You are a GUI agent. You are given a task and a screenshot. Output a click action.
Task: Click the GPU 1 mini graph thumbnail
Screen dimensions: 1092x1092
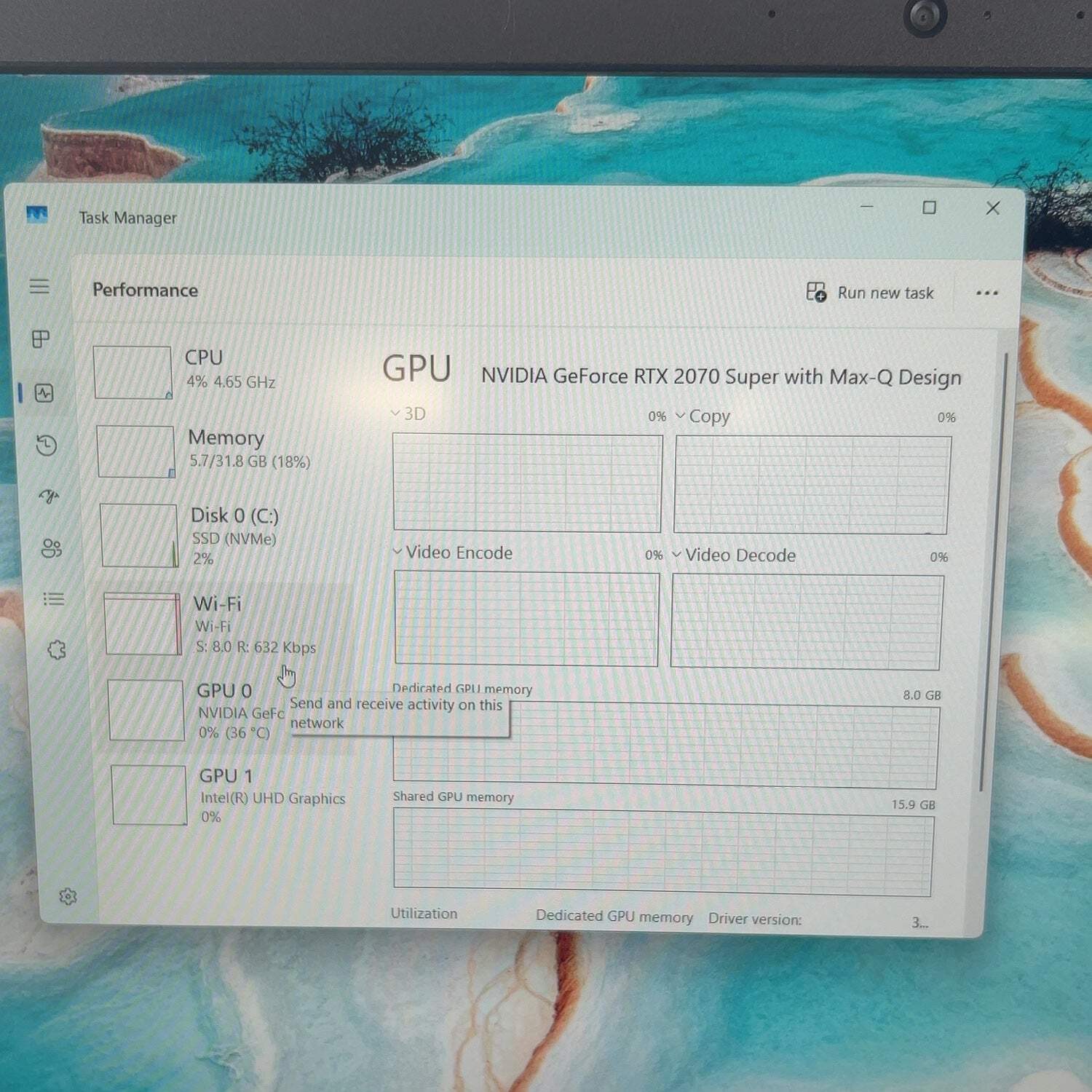tap(150, 795)
